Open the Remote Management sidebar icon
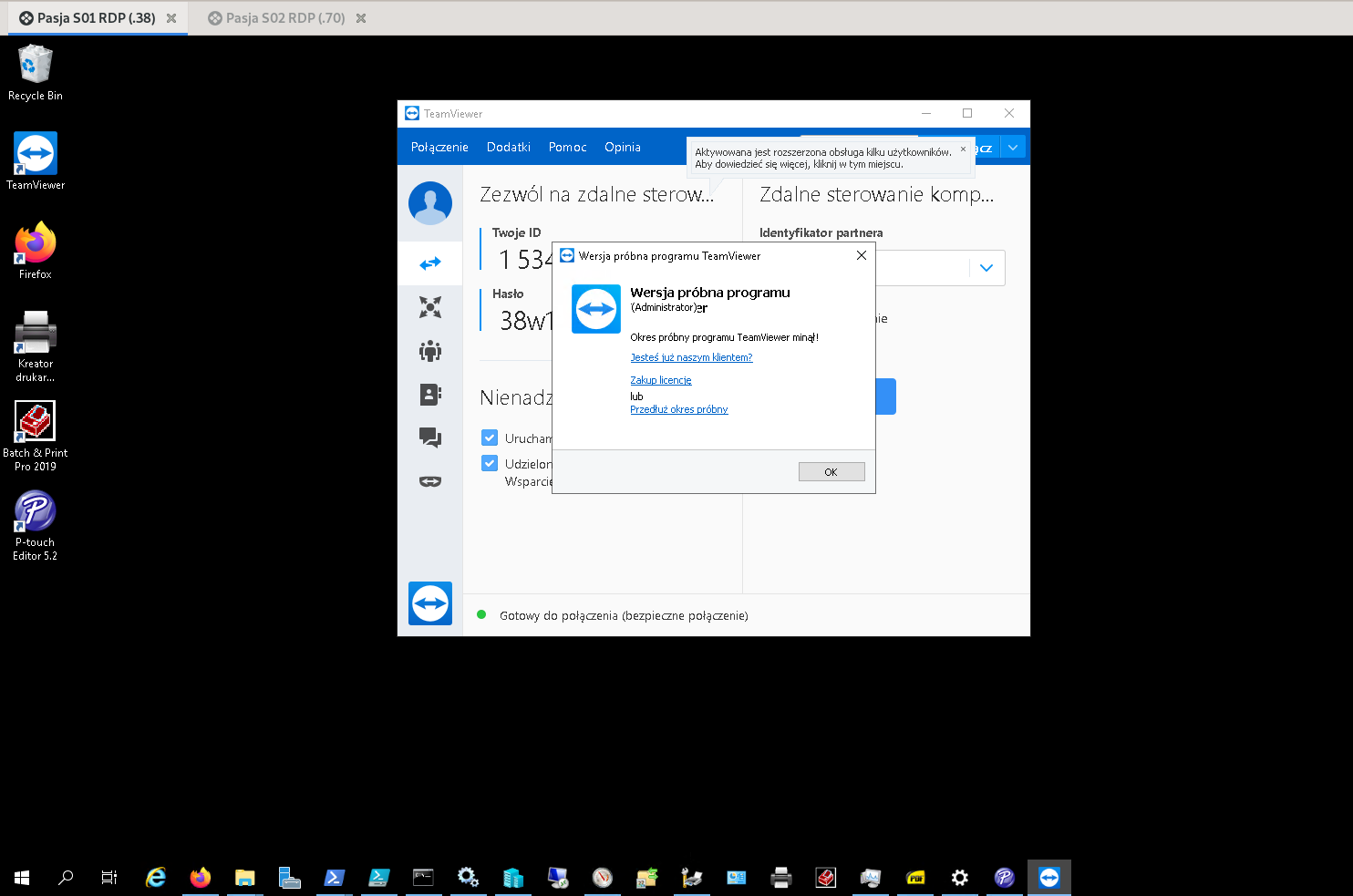The image size is (1353, 896). [430, 307]
